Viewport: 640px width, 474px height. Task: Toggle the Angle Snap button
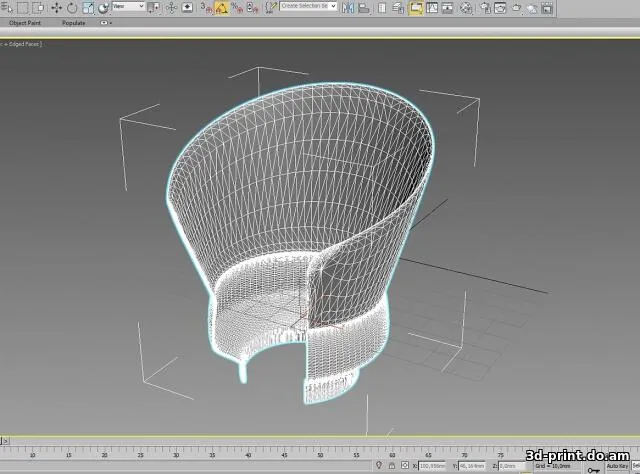pos(221,7)
